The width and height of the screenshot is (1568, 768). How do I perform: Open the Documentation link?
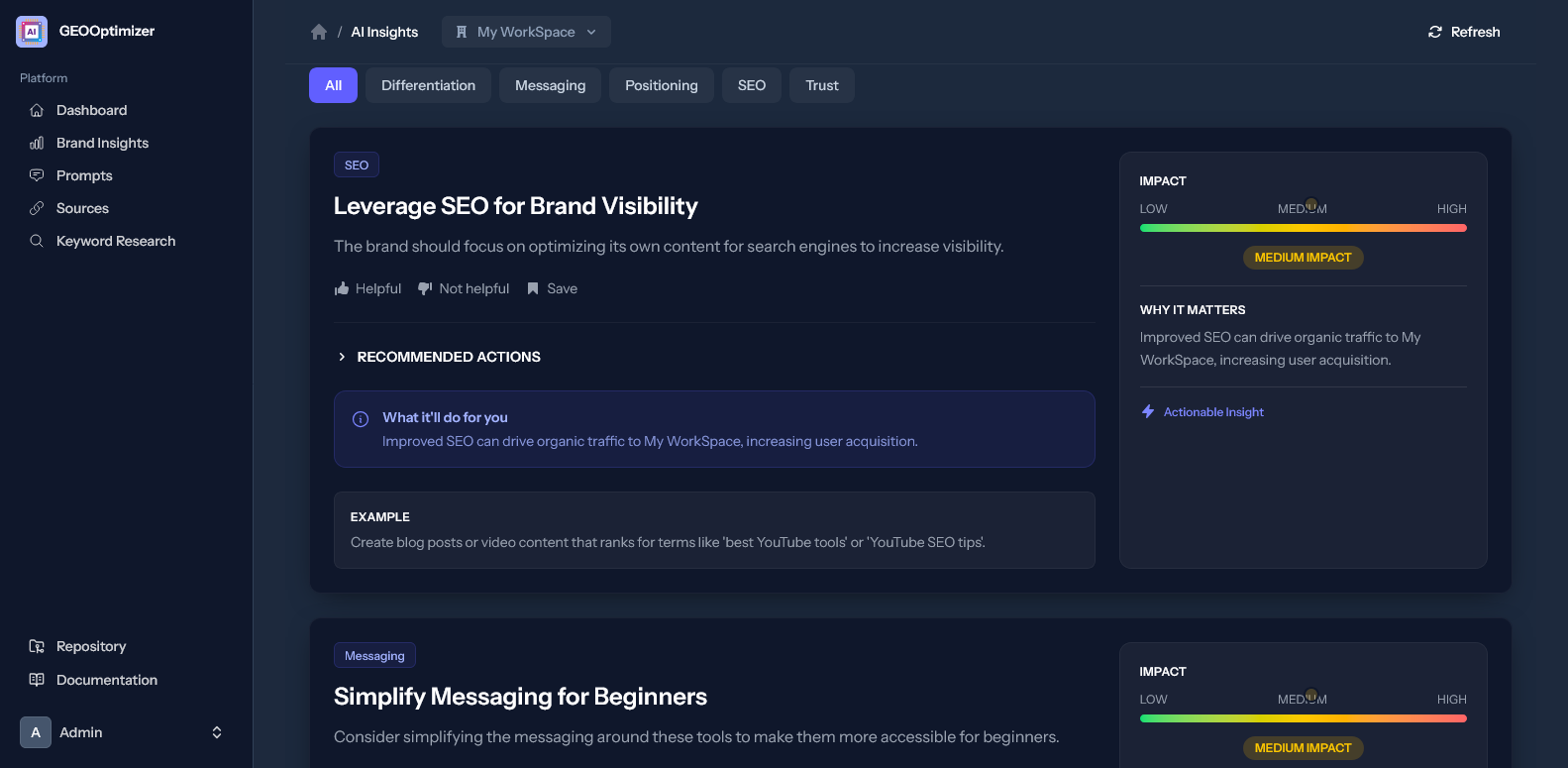point(126,680)
